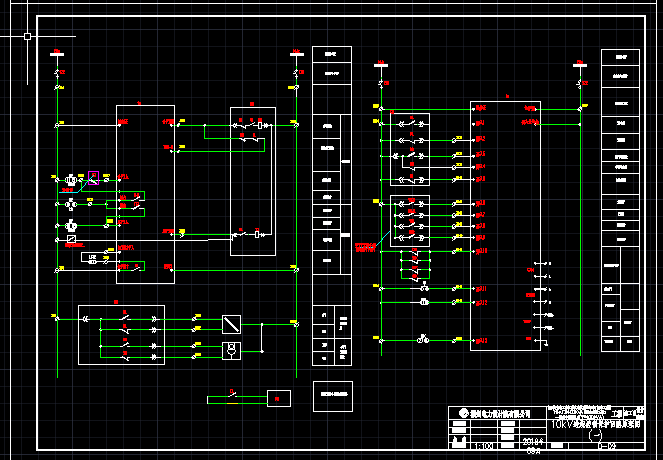Viewport: 663px width, 460px height.
Task: Click the small red-labeled box at bottom center
Action: (278, 399)
